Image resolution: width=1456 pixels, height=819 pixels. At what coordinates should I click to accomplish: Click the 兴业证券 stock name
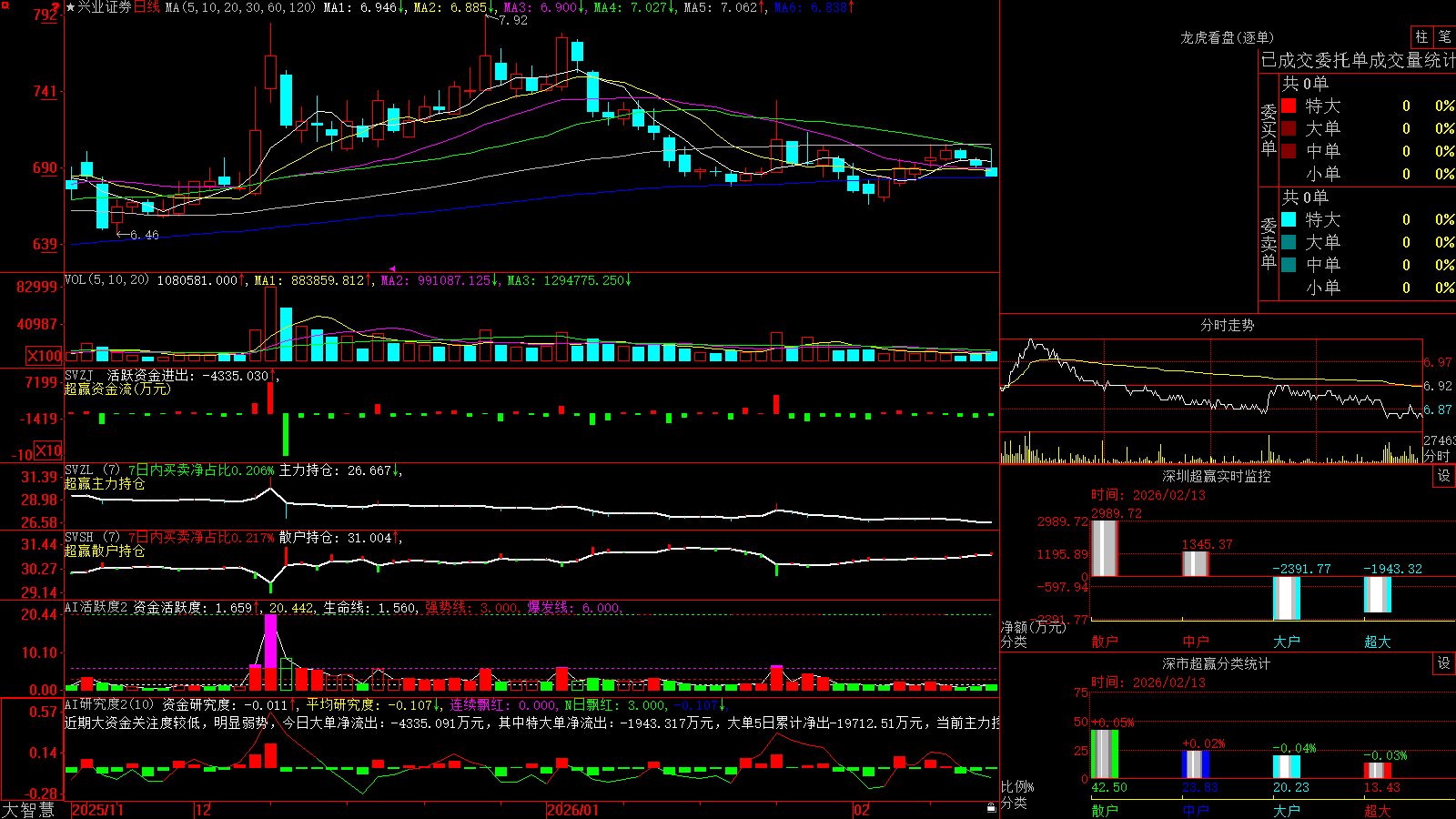(105, 7)
